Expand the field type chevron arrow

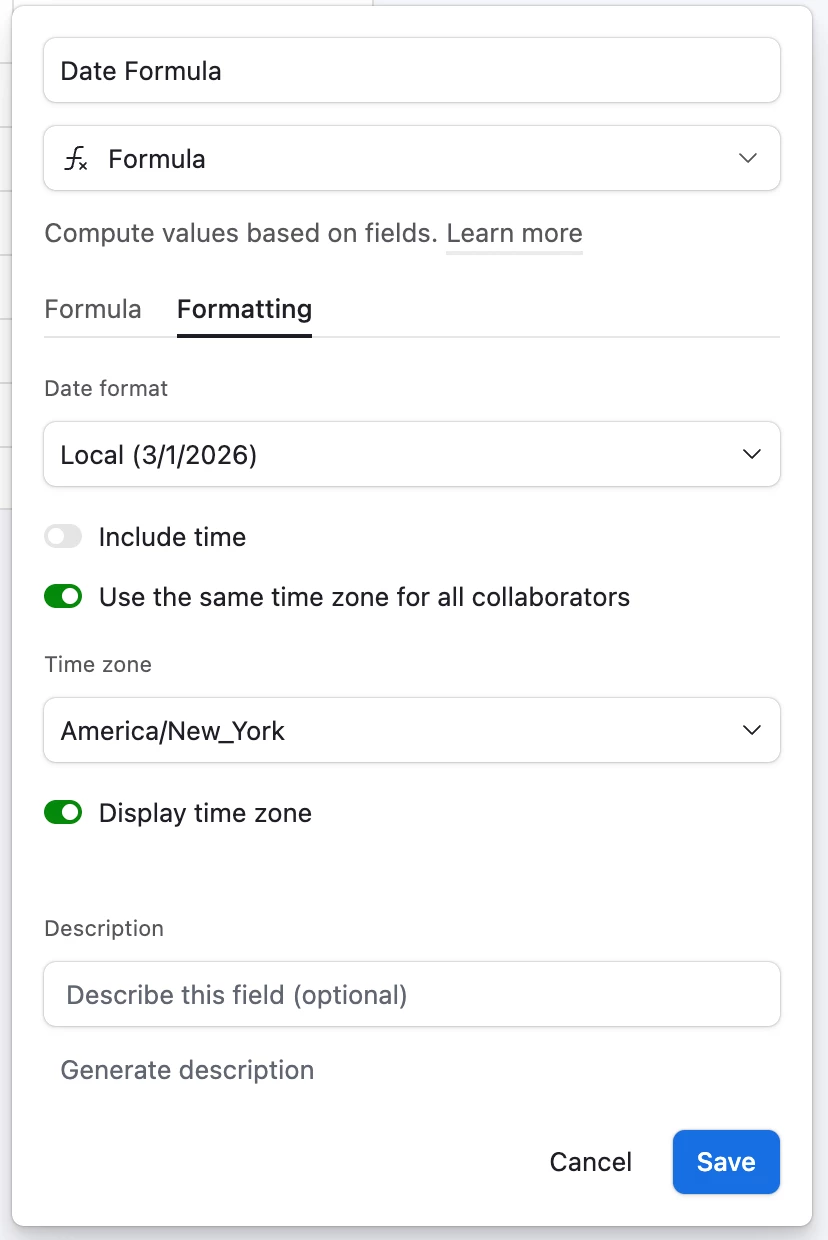pos(748,158)
